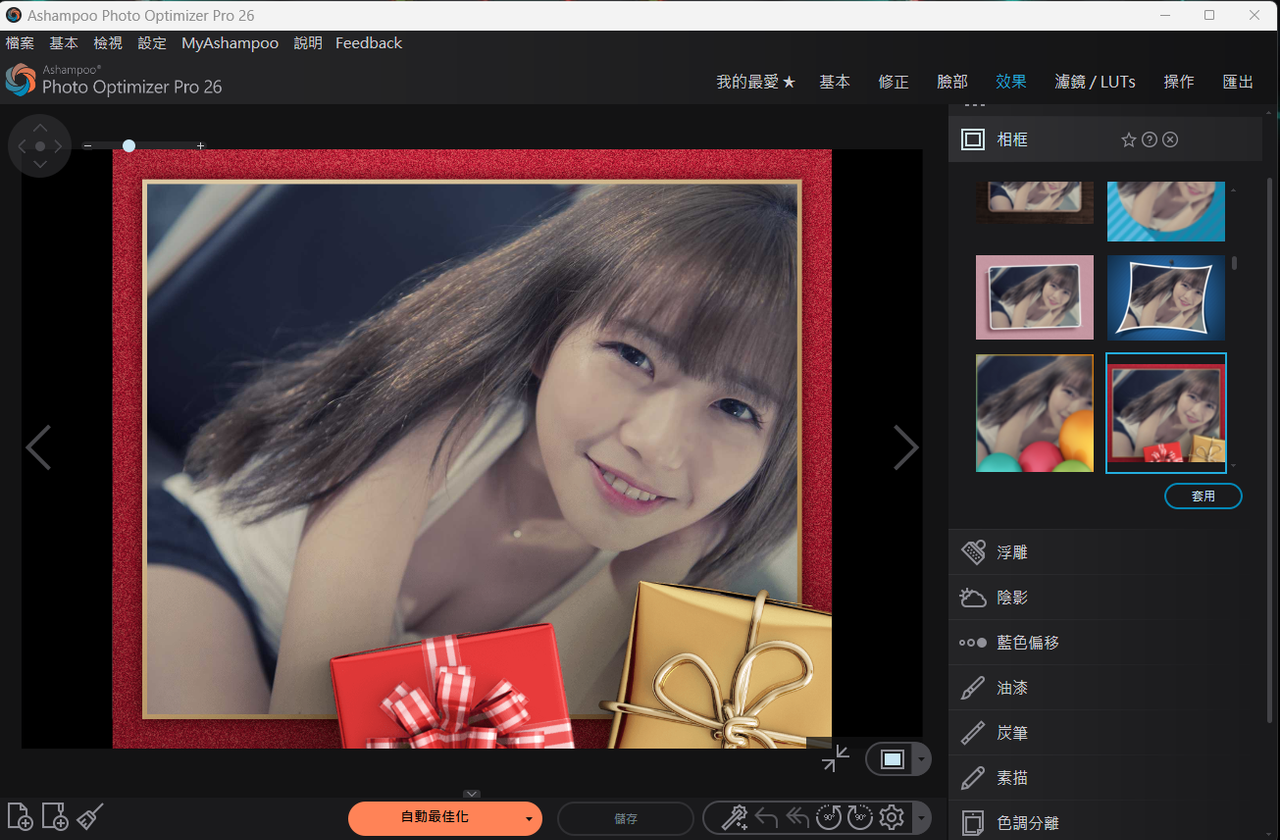Click the broom clear-list icon
The image size is (1280, 840).
(x=90, y=816)
